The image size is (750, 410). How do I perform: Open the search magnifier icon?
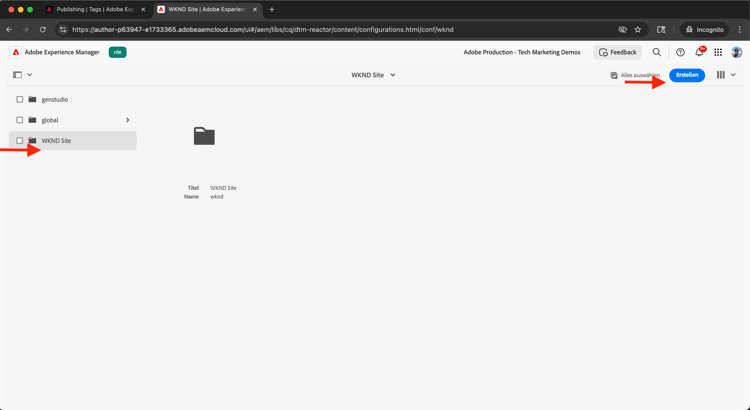657,52
